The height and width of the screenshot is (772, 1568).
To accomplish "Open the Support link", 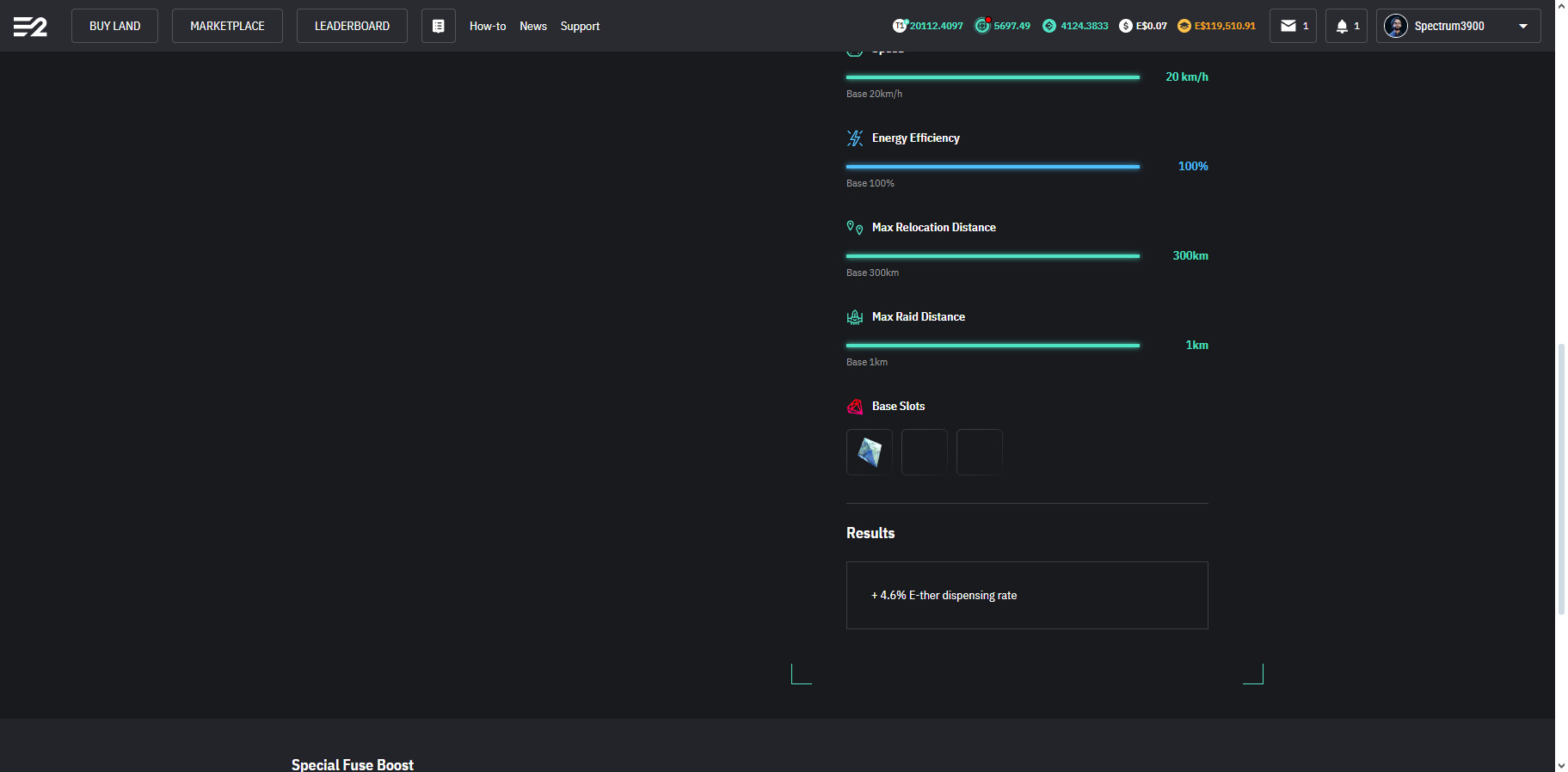I will pos(580,26).
